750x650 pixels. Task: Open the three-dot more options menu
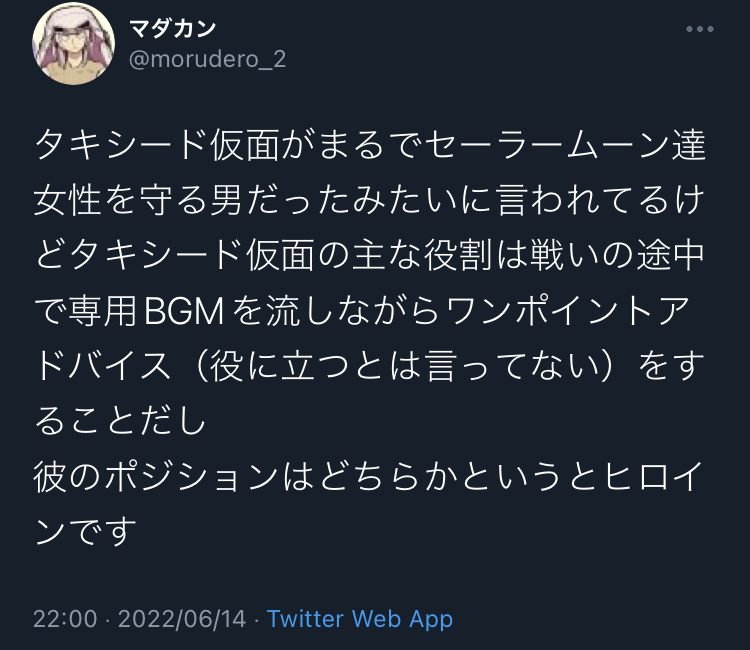pyautogui.click(x=700, y=29)
